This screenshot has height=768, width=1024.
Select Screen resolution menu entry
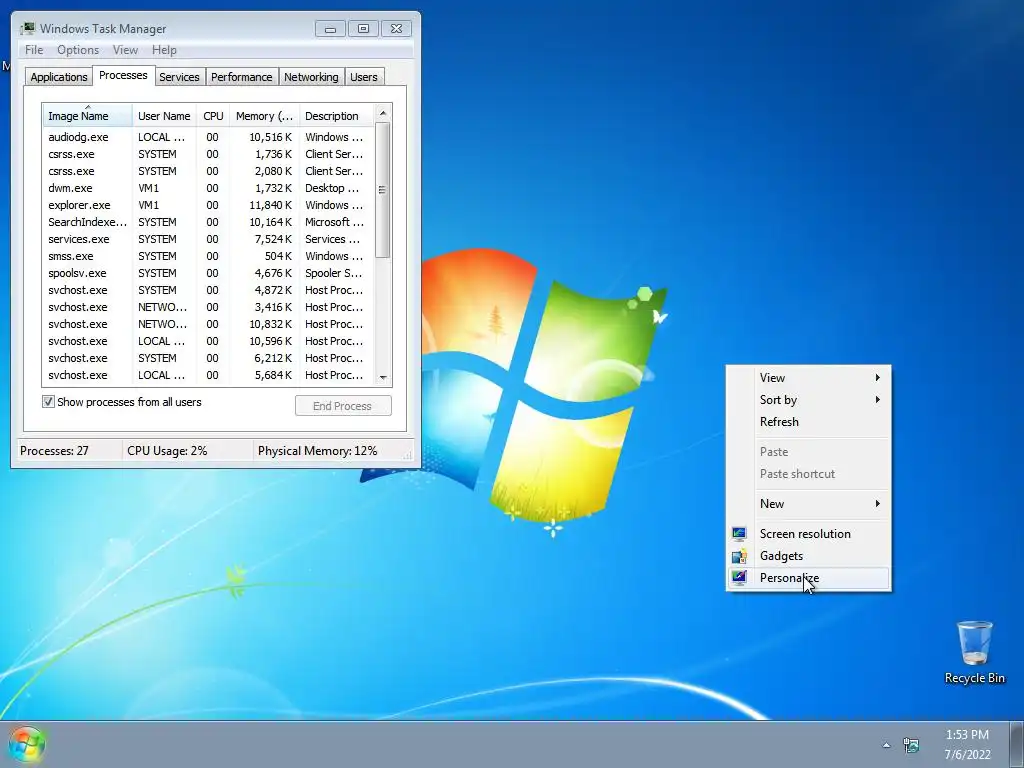pyautogui.click(x=808, y=534)
